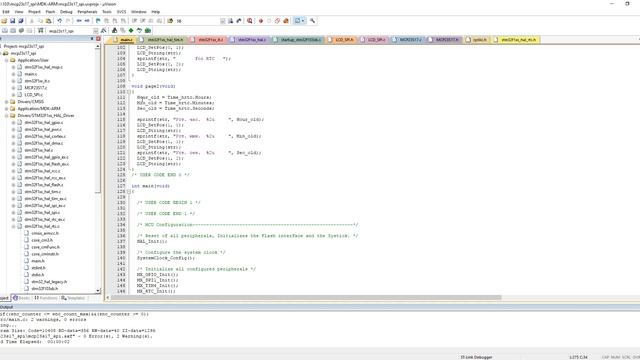Open the Debug menu
This screenshot has height=360, width=640.
click(66, 12)
